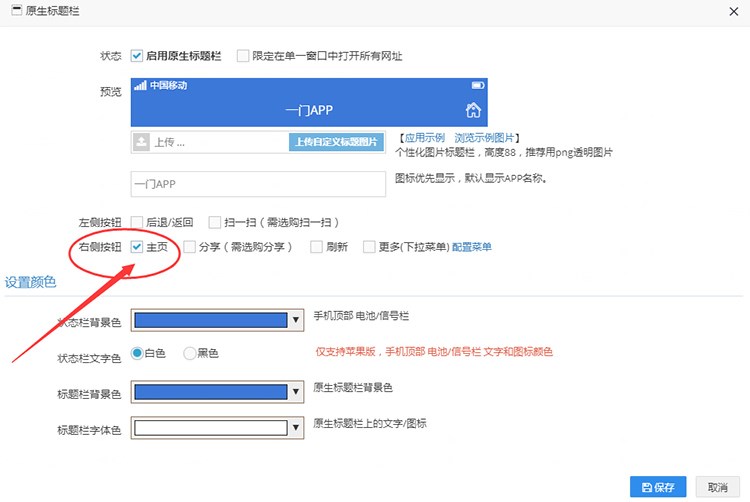Uncheck the 主页 right button checkbox
Image resolution: width=750 pixels, height=502 pixels.
[137, 247]
